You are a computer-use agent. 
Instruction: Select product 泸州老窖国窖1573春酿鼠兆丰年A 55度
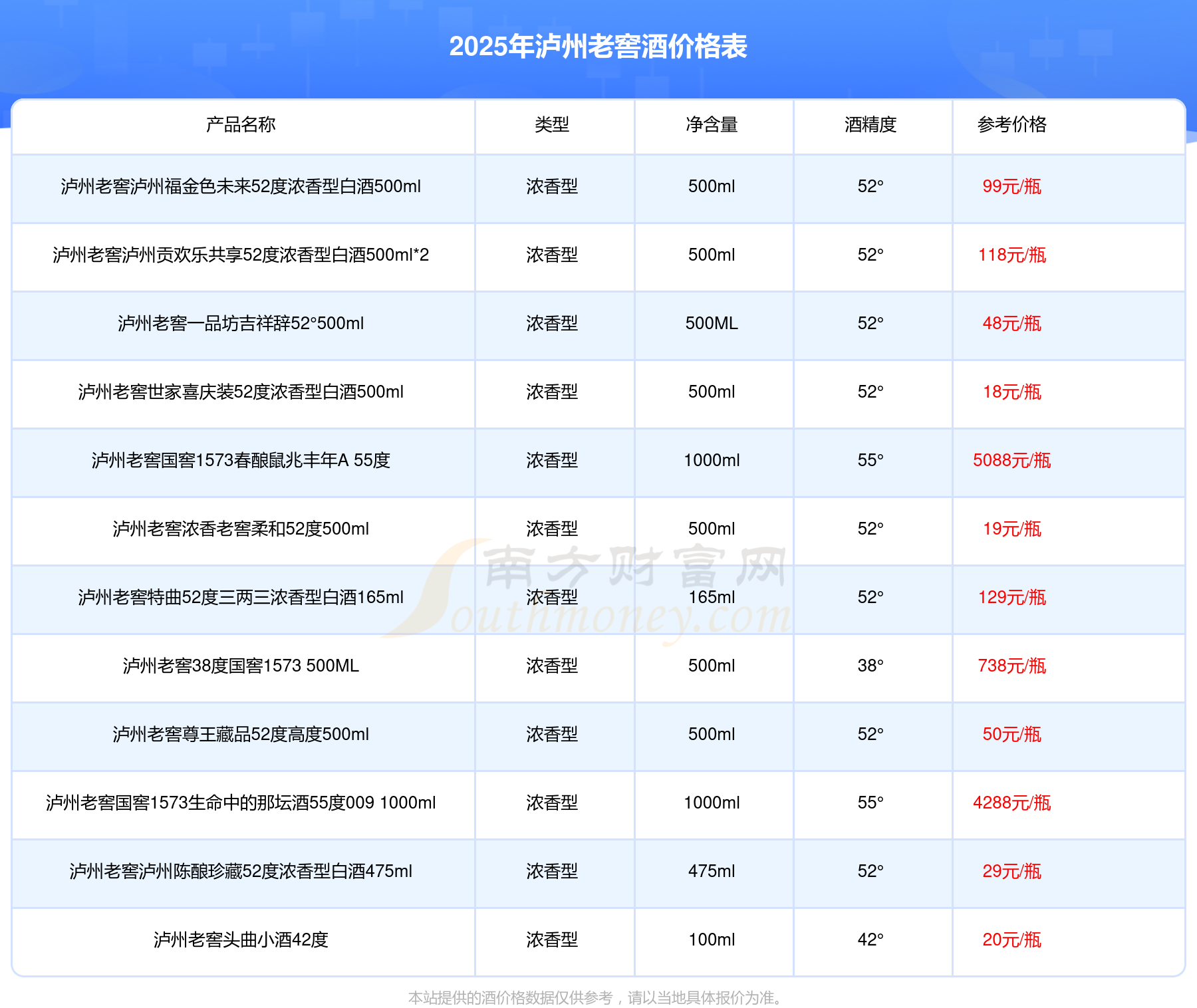[241, 460]
